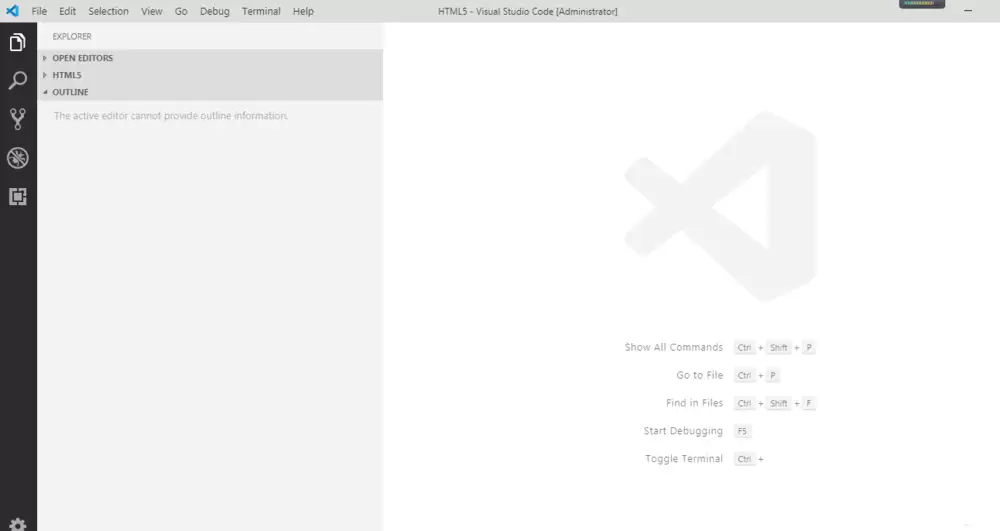Image resolution: width=1000 pixels, height=531 pixels.
Task: Open the Extensions view icon
Action: pyautogui.click(x=17, y=196)
